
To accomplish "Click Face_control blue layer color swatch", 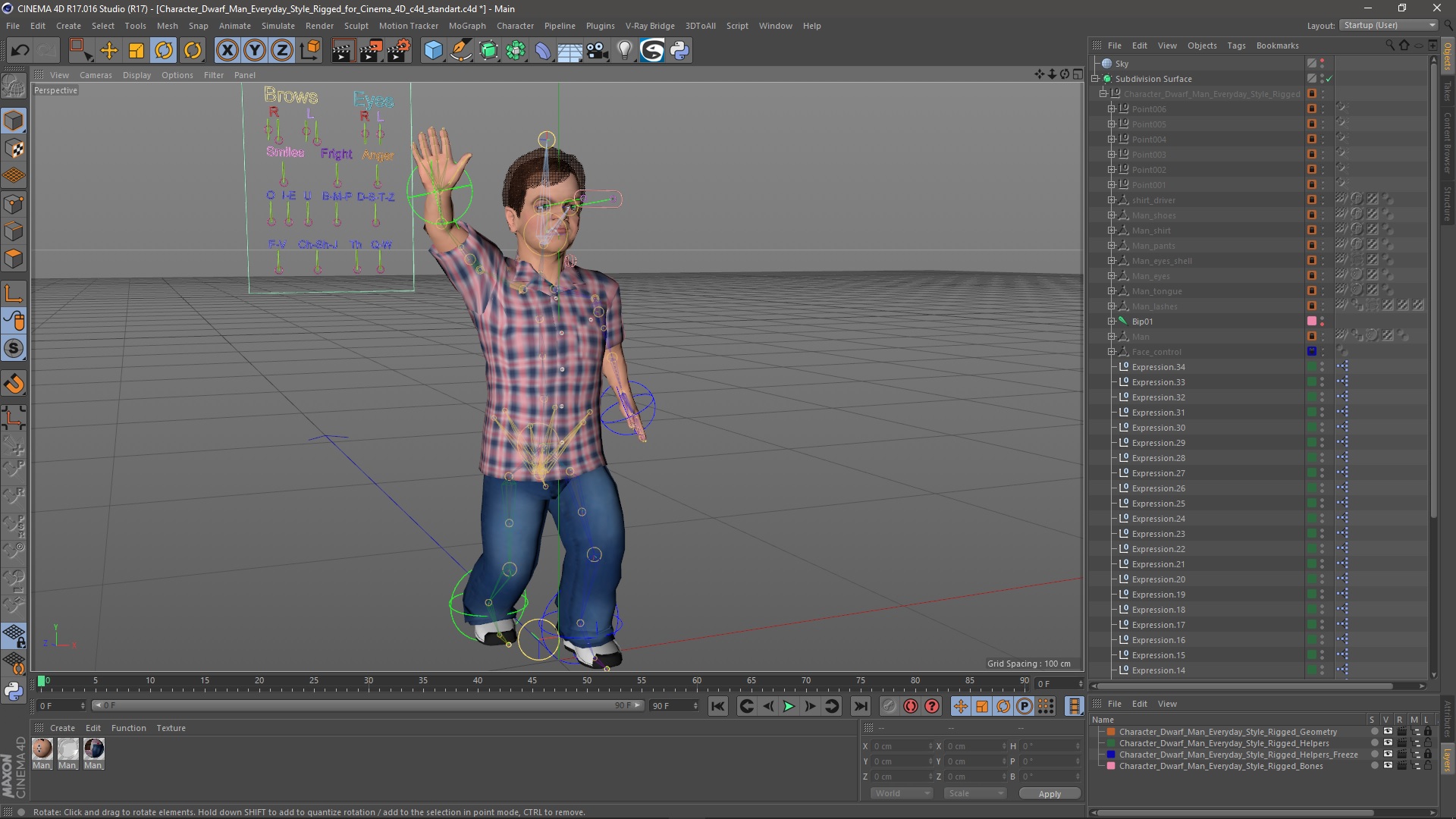I will pos(1312,352).
